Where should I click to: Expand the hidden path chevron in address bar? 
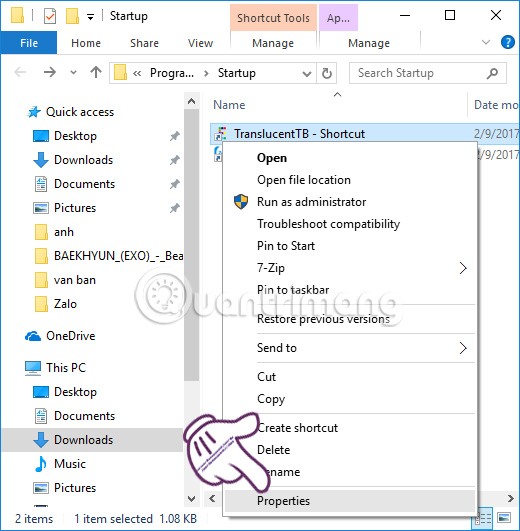(137, 73)
